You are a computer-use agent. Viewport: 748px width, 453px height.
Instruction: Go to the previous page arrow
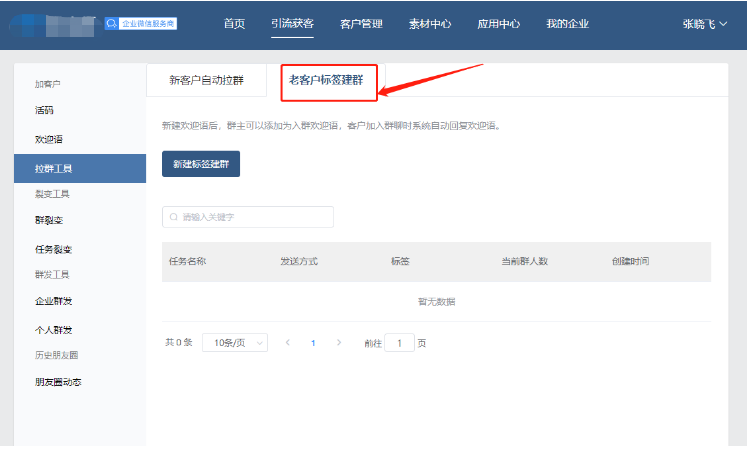click(288, 343)
